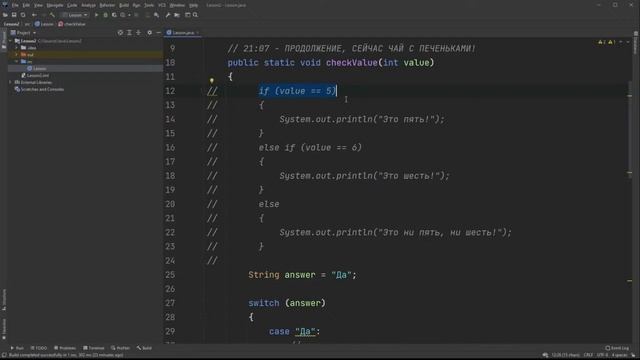The width and height of the screenshot is (640, 360).
Task: Click the Open folder toolbar icon
Action: (x=5, y=15)
